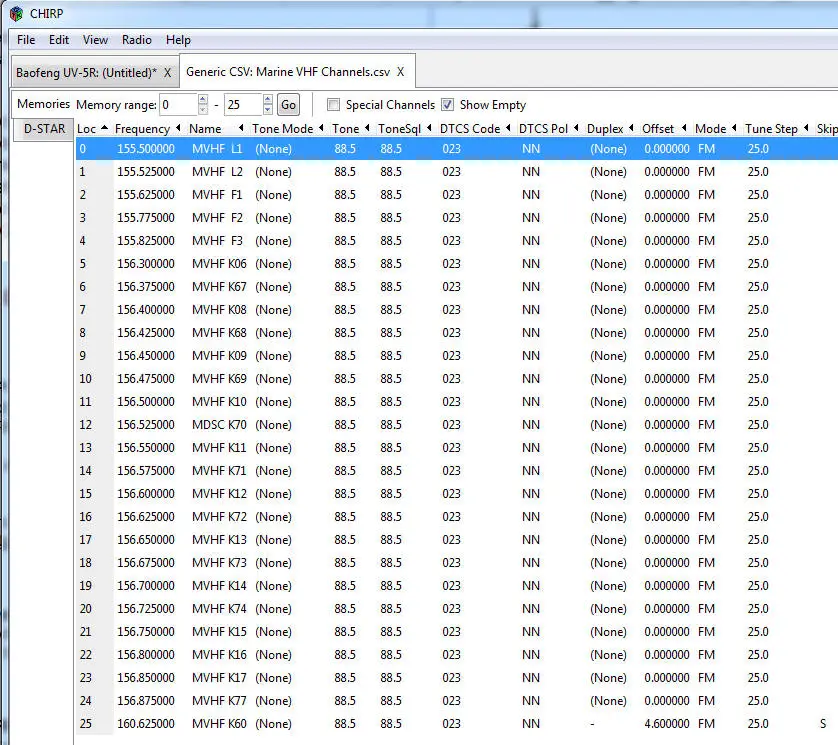Click the Go button

coord(288,105)
